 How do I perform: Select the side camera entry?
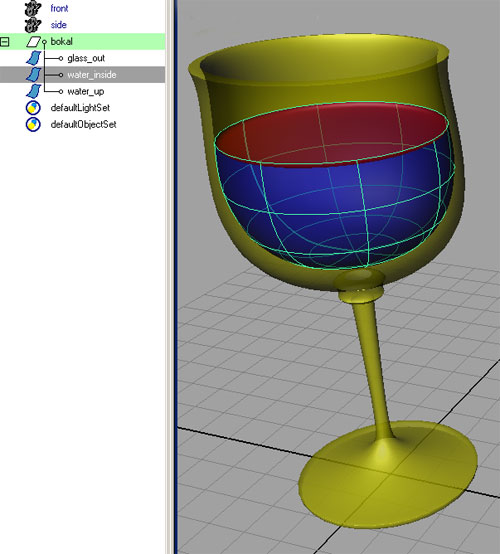coord(59,25)
